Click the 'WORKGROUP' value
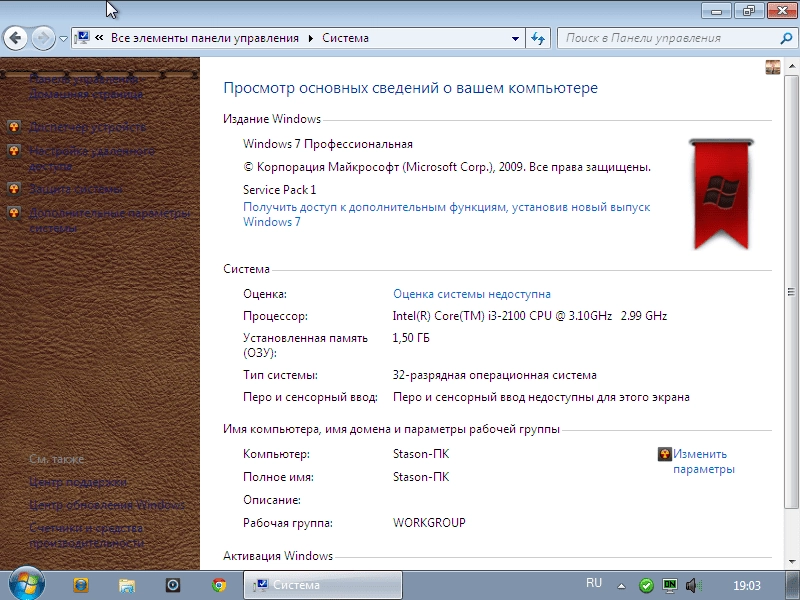Screen dimensions: 800x600 (429, 522)
